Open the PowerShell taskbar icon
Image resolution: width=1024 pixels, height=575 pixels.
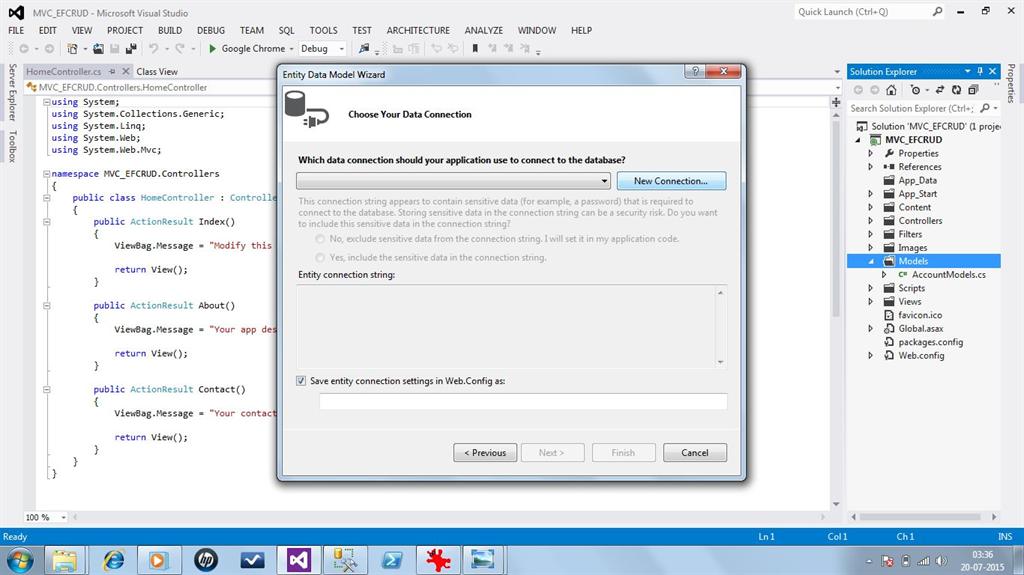(x=391, y=560)
